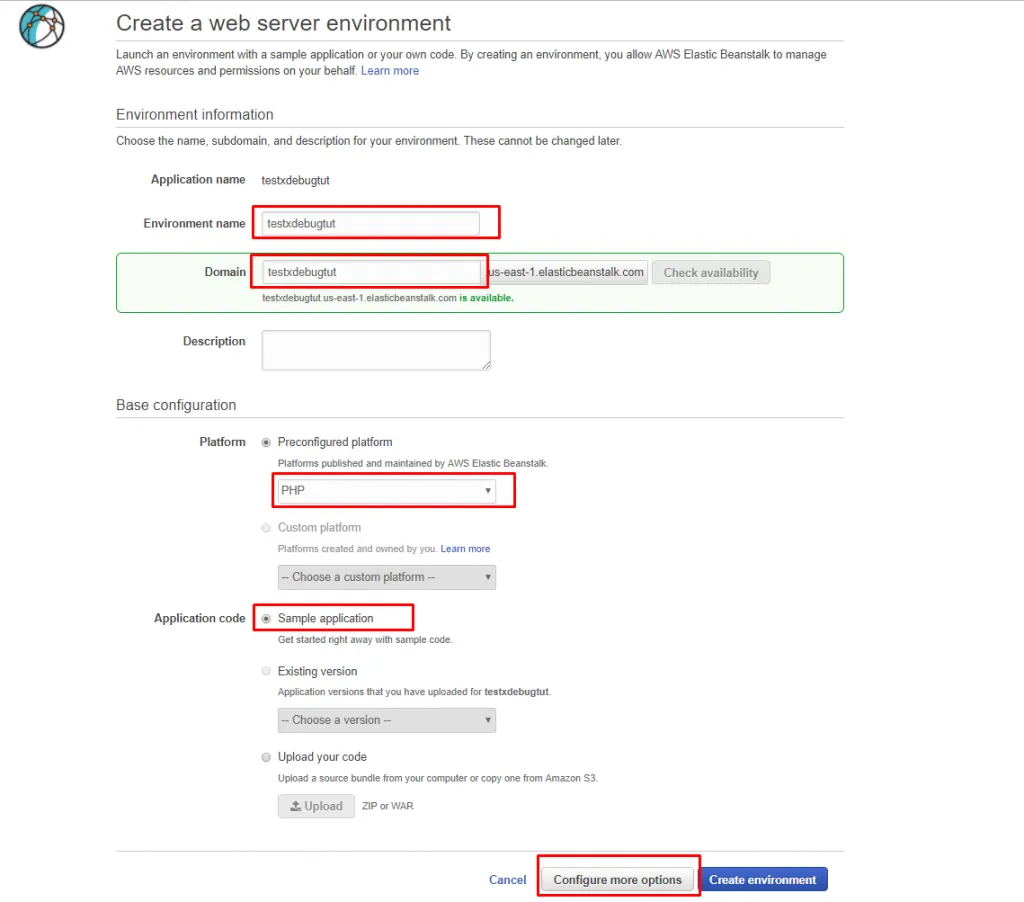Click the Configure more options button
Image resolution: width=1024 pixels, height=902 pixels.
617,880
